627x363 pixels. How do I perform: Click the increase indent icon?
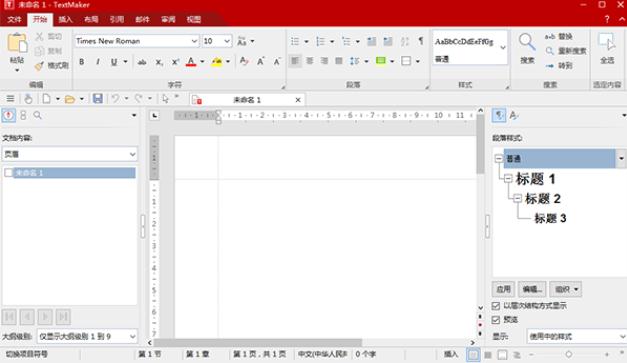(x=388, y=41)
